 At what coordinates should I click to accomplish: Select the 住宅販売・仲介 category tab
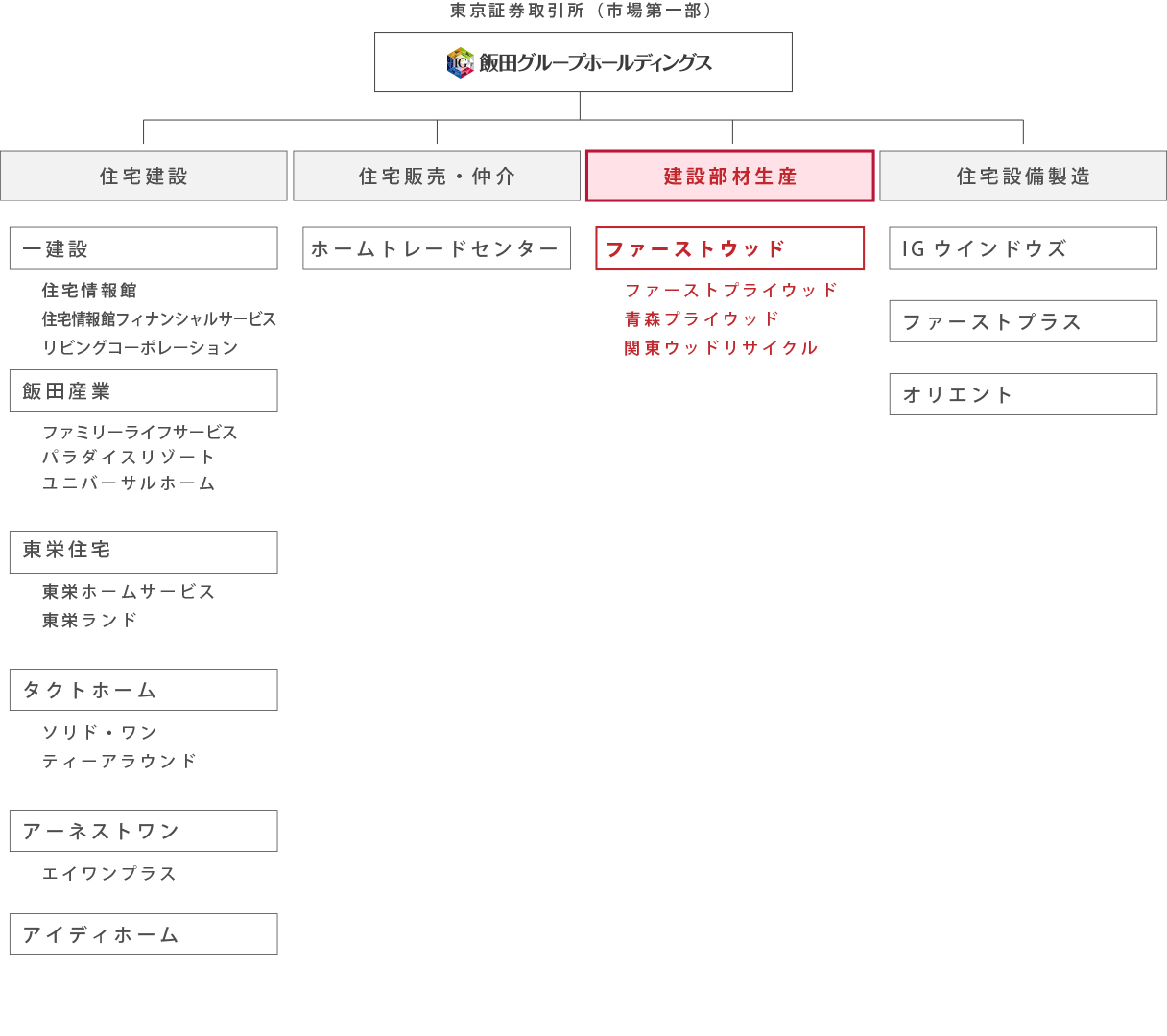(x=437, y=176)
